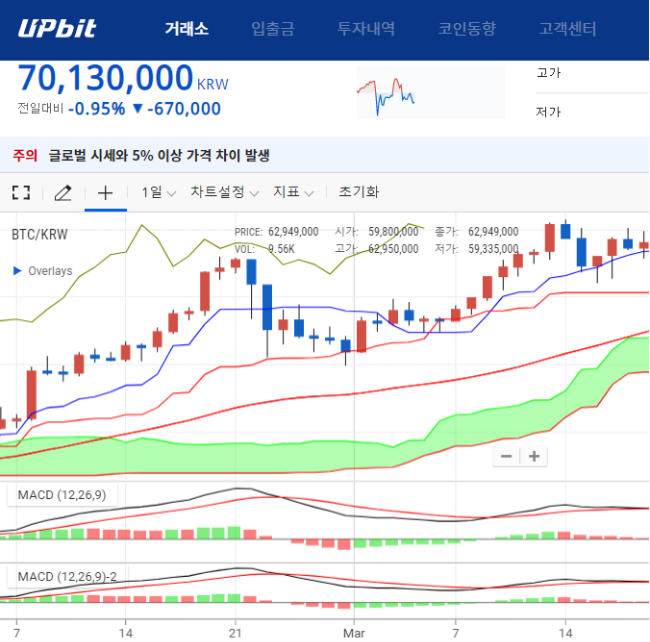Go to 투자내역 menu
Screen dimensions: 650x642
coord(366,29)
